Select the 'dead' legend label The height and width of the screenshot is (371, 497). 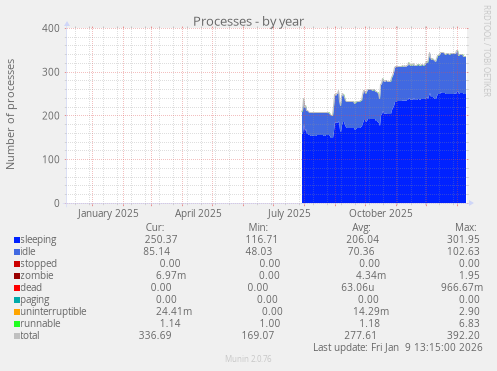pos(31,287)
